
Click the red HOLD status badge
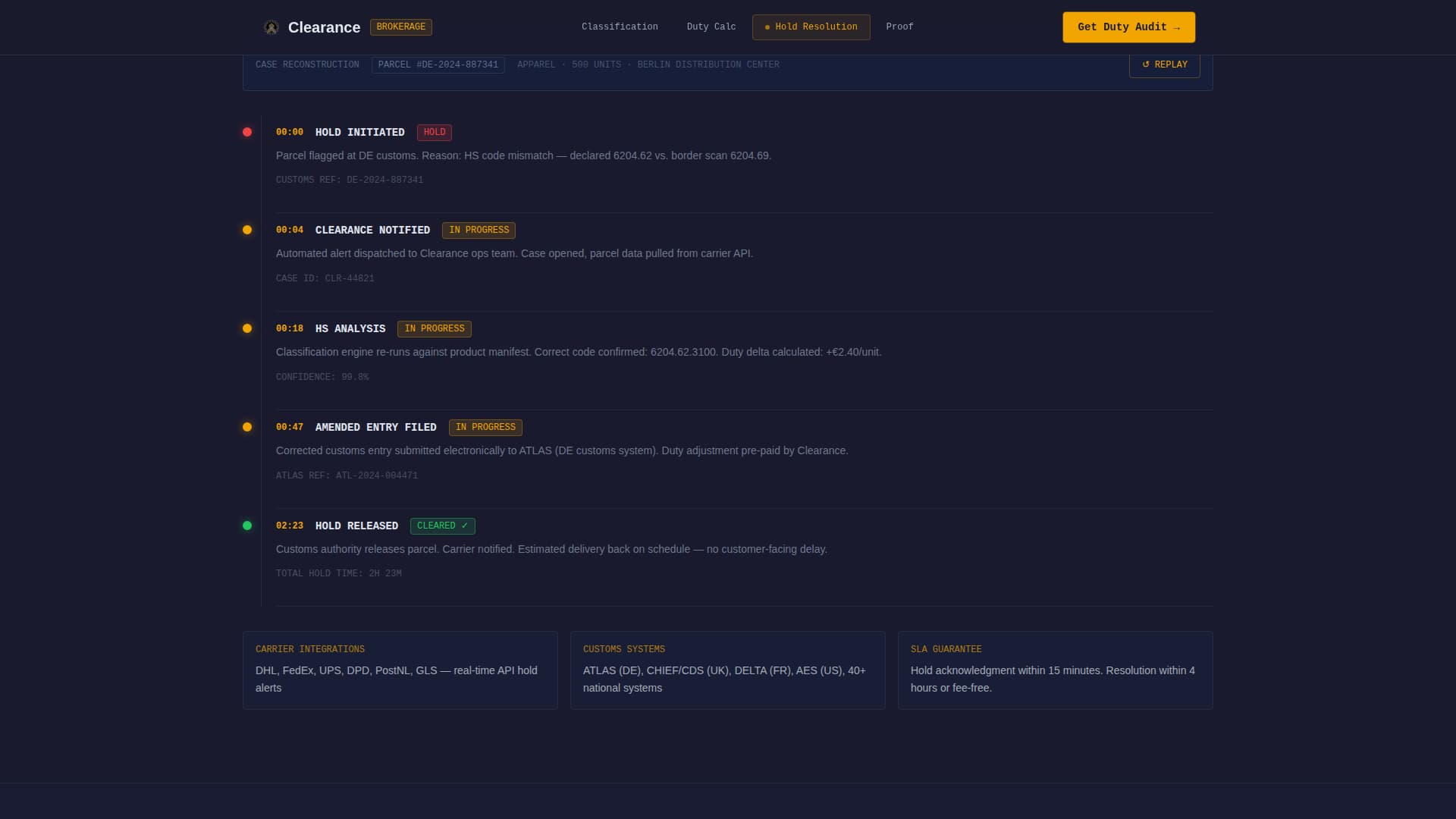(434, 133)
